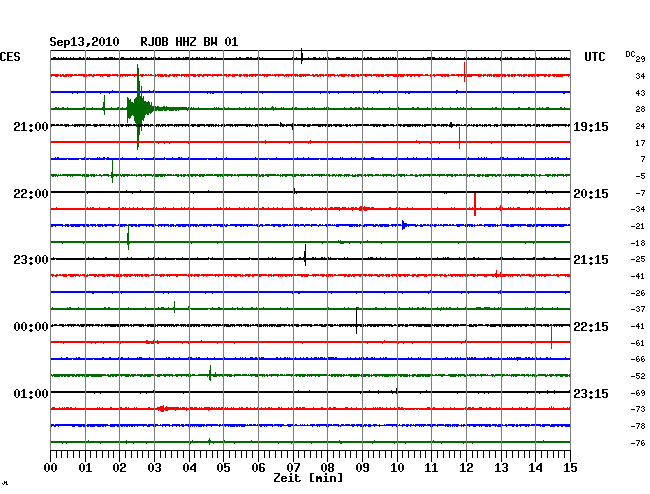Select the "01:00" local time label
Image resolution: width=650 pixels, height=494 pixels.
[x=31, y=393]
